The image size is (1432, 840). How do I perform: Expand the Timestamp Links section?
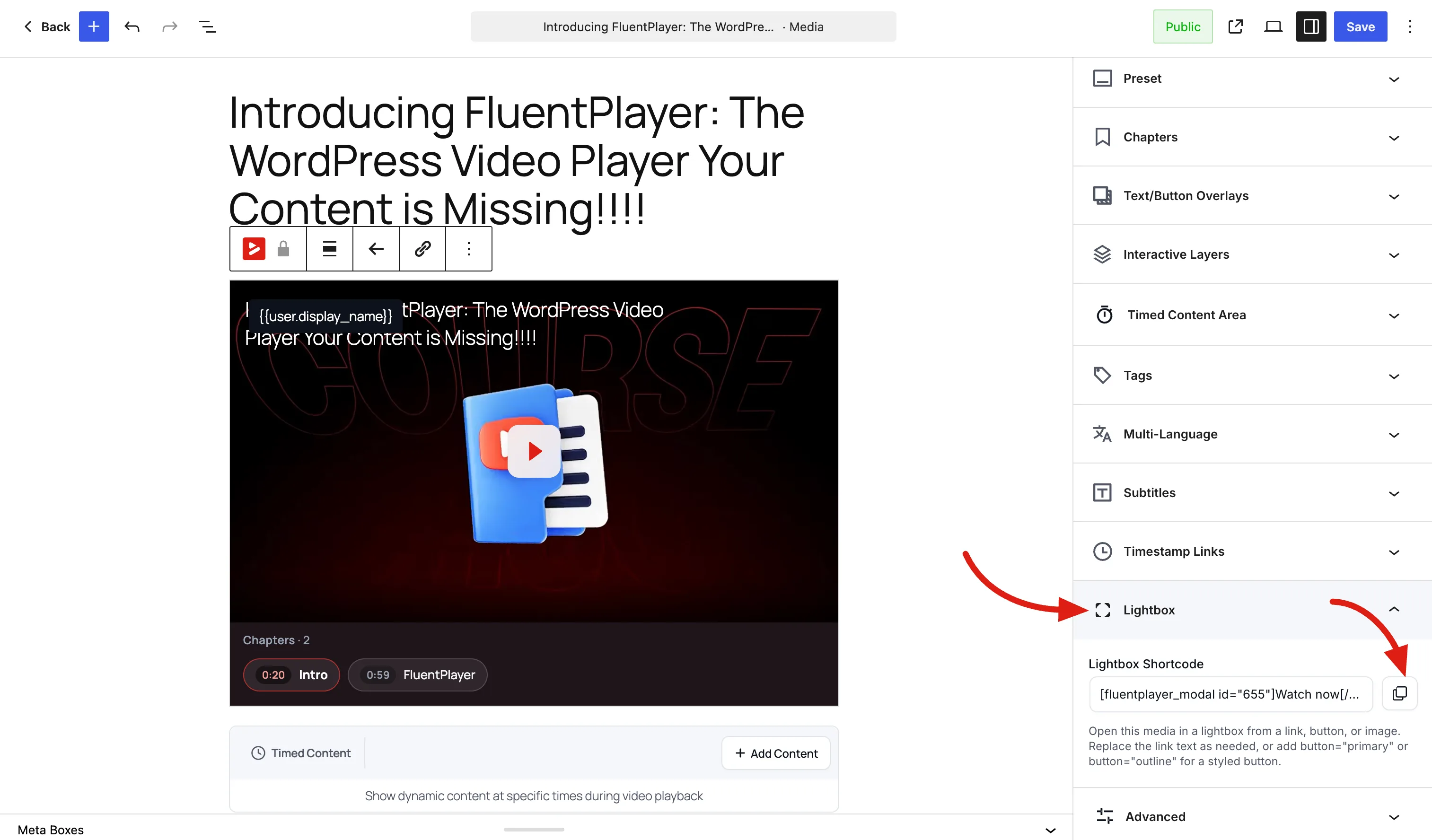1252,551
